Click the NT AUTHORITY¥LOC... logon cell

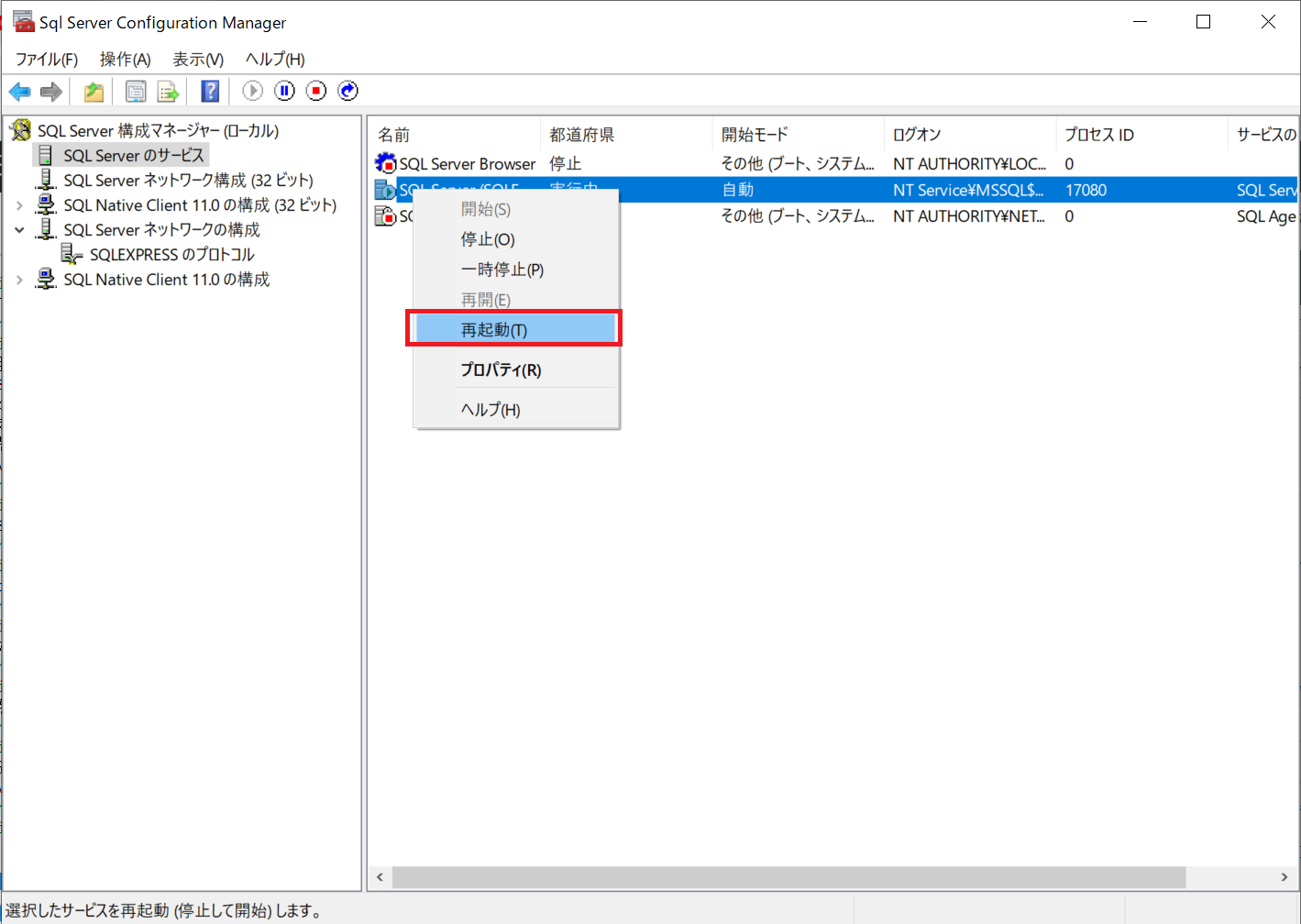pos(969,164)
